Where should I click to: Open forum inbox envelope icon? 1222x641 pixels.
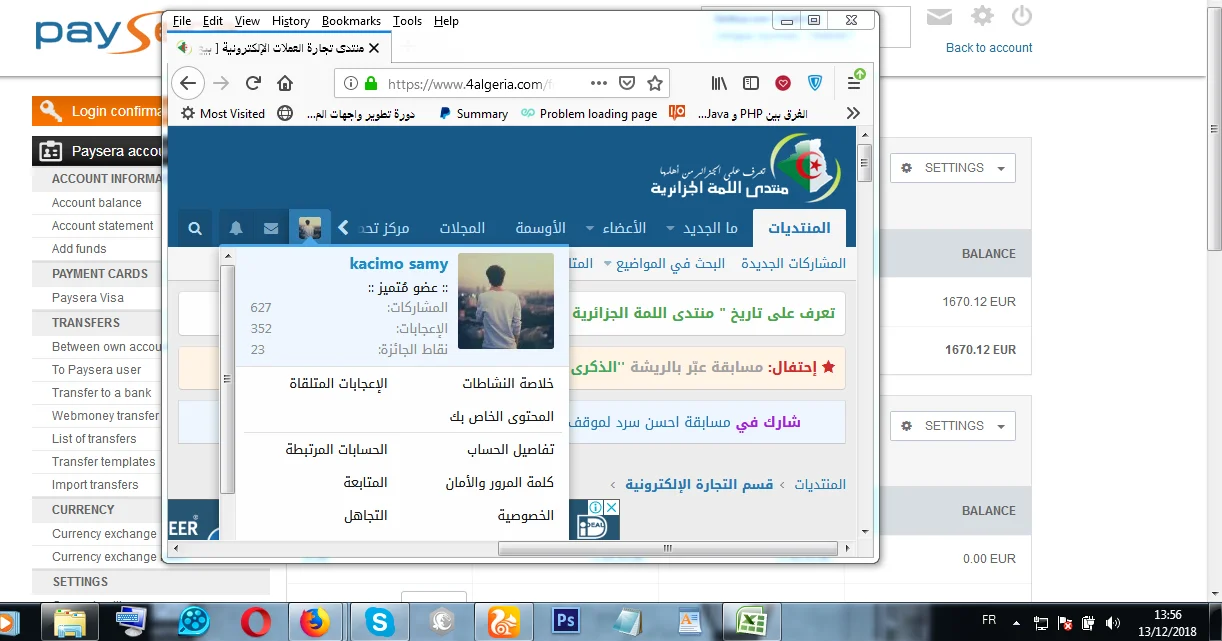[x=271, y=228]
